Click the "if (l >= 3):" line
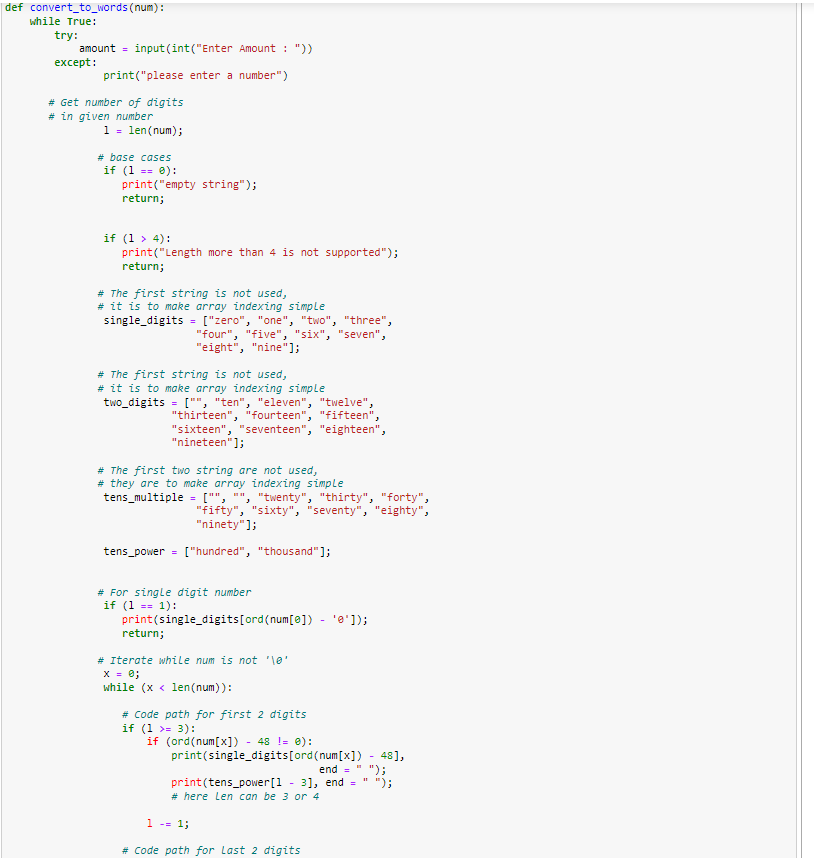 (159, 728)
